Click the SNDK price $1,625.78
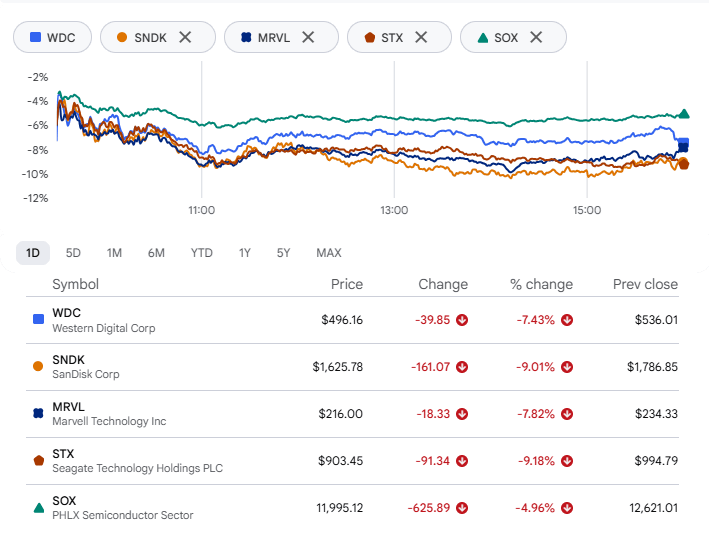This screenshot has width=709, height=540. tap(338, 367)
